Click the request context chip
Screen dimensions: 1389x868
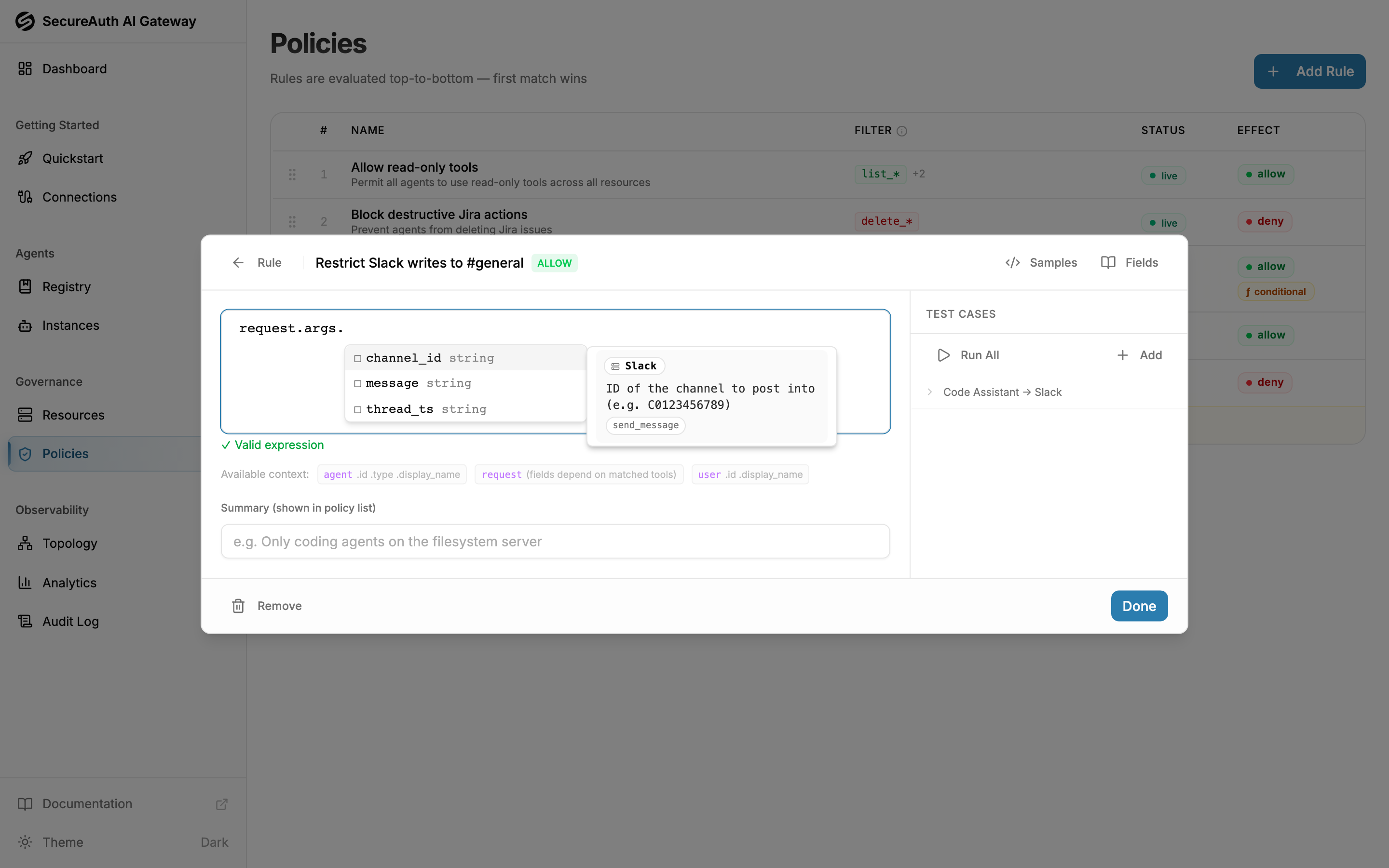pos(579,474)
